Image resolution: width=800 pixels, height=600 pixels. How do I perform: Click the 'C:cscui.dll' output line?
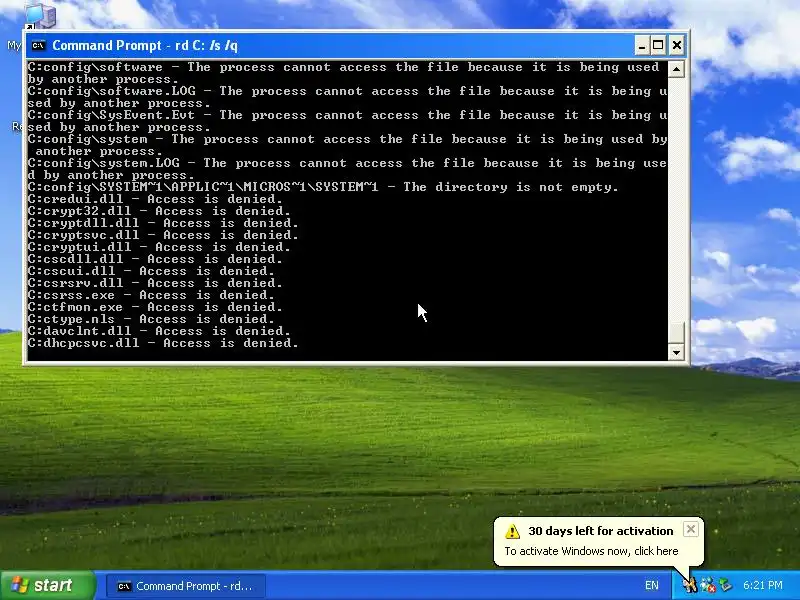151,271
